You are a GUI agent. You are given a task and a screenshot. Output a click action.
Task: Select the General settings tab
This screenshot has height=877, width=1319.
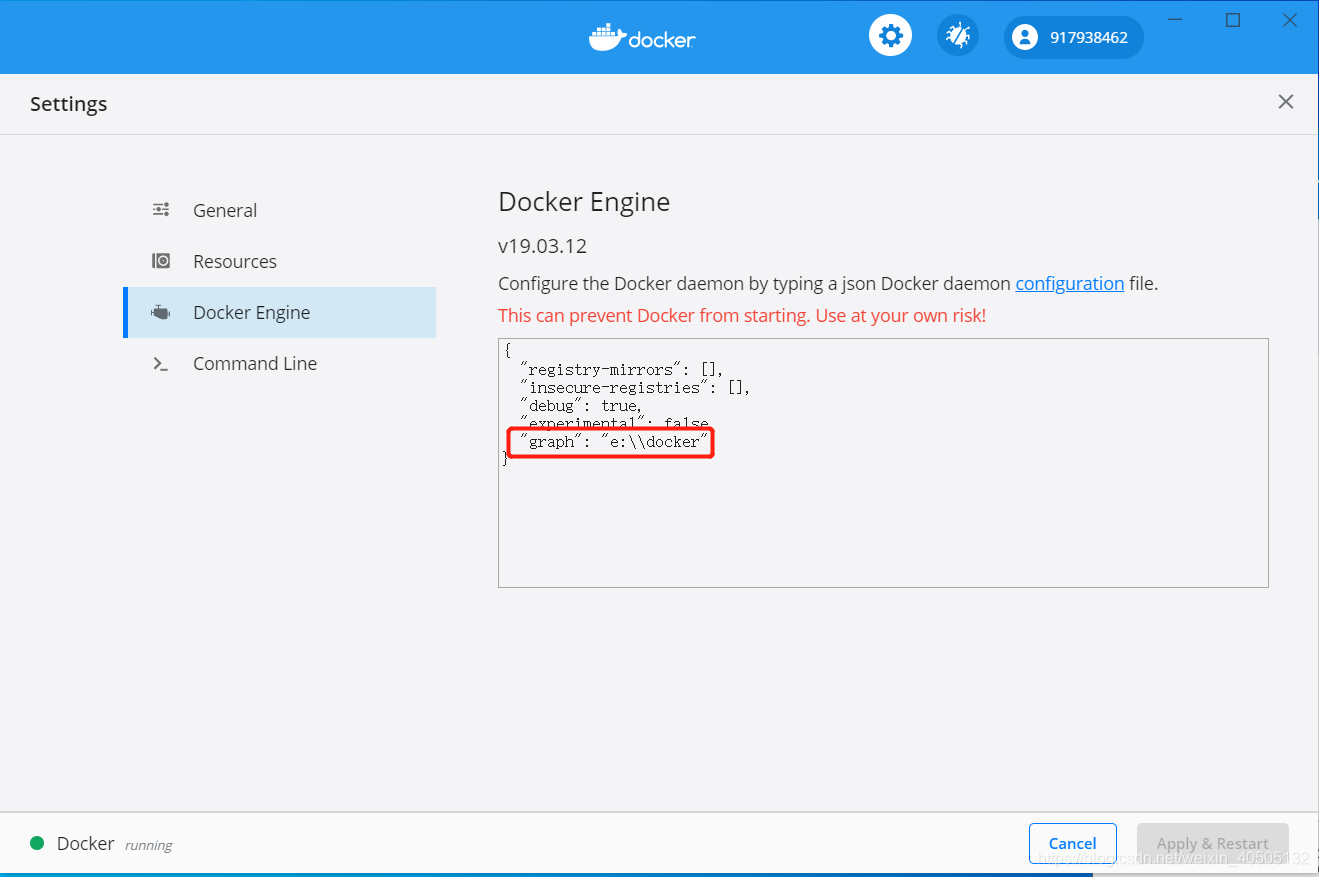point(280,210)
